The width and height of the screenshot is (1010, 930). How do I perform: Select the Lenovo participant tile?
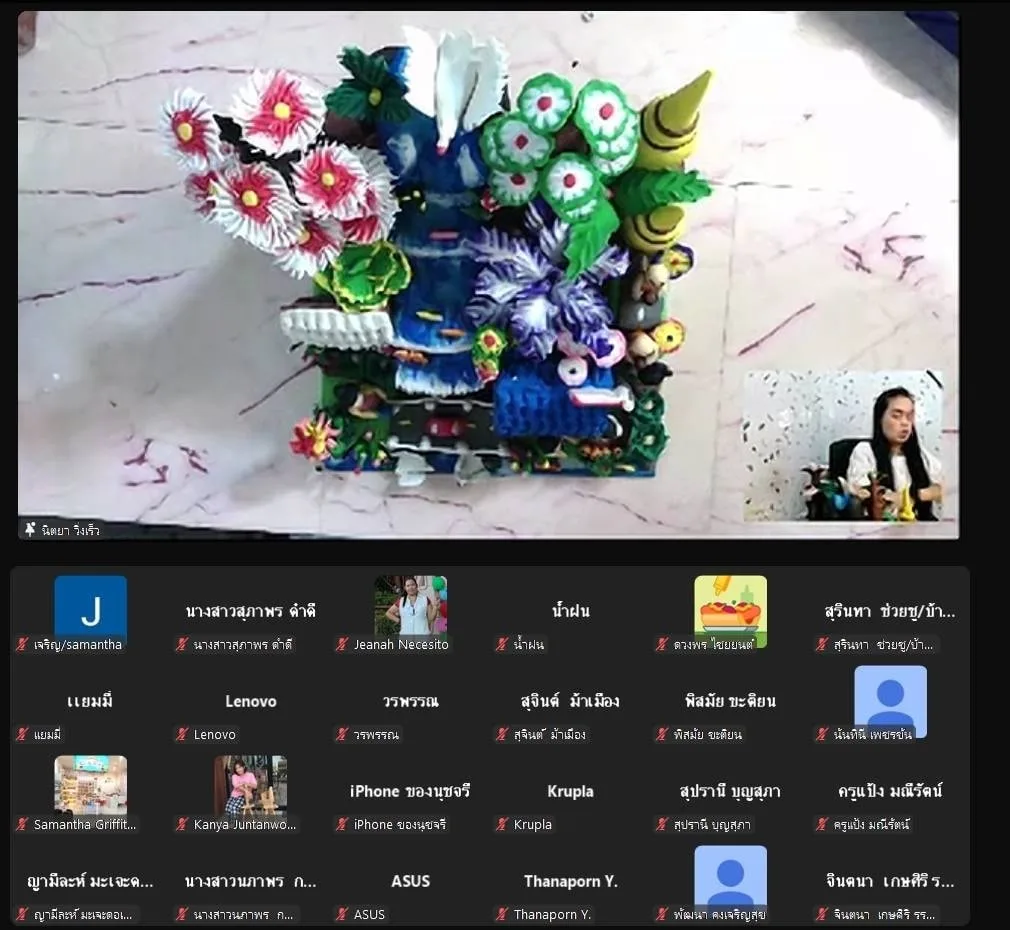250,702
